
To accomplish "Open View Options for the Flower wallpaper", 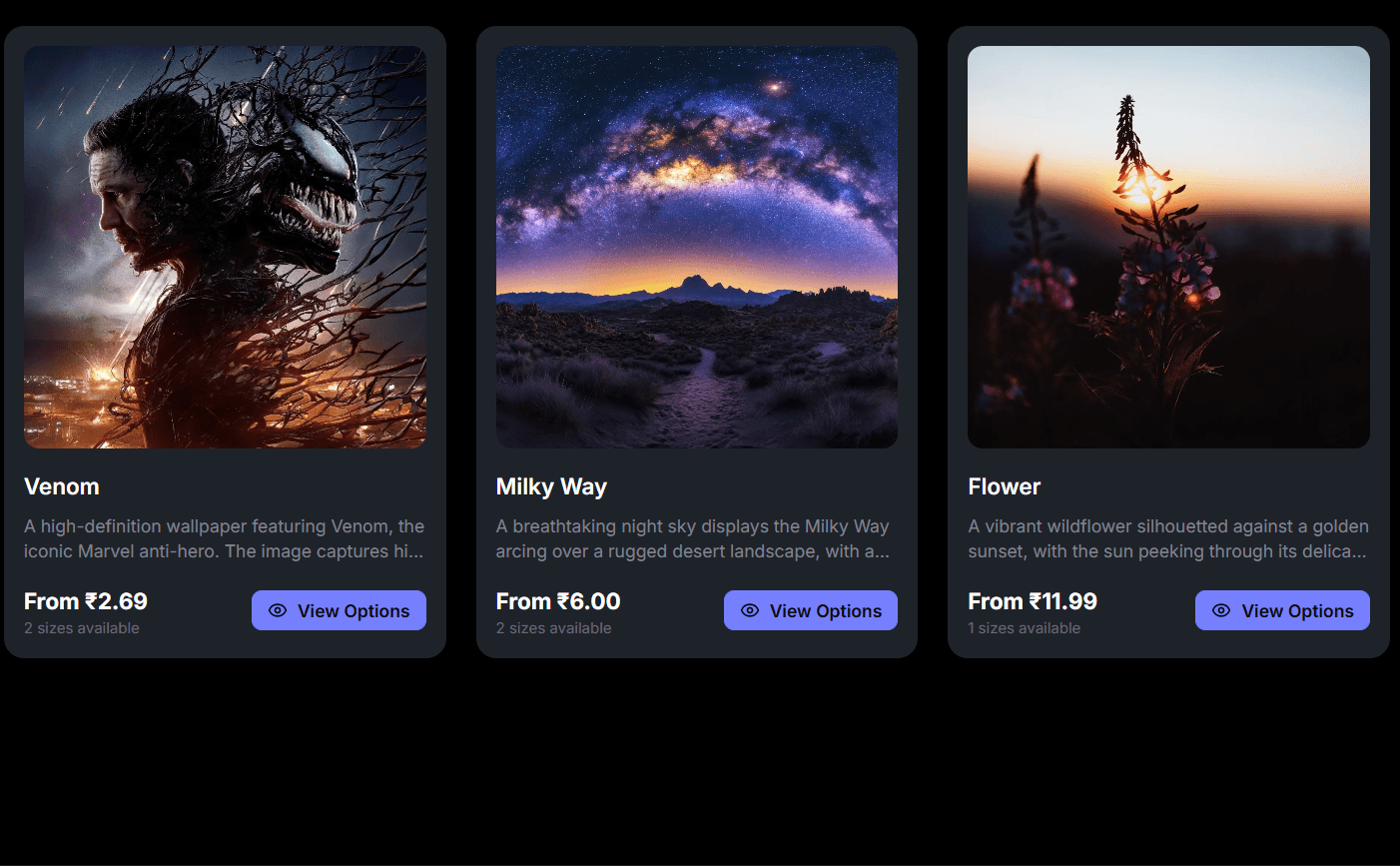I will tap(1282, 610).
